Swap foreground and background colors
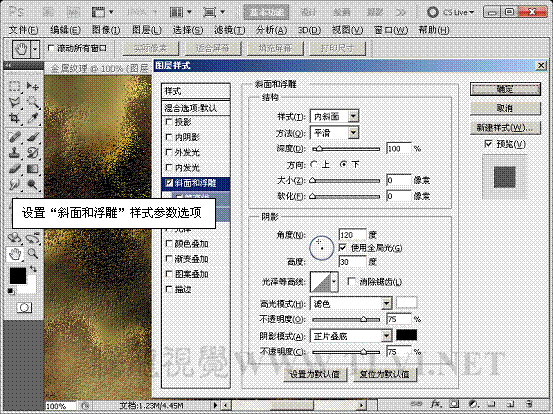 point(33,269)
